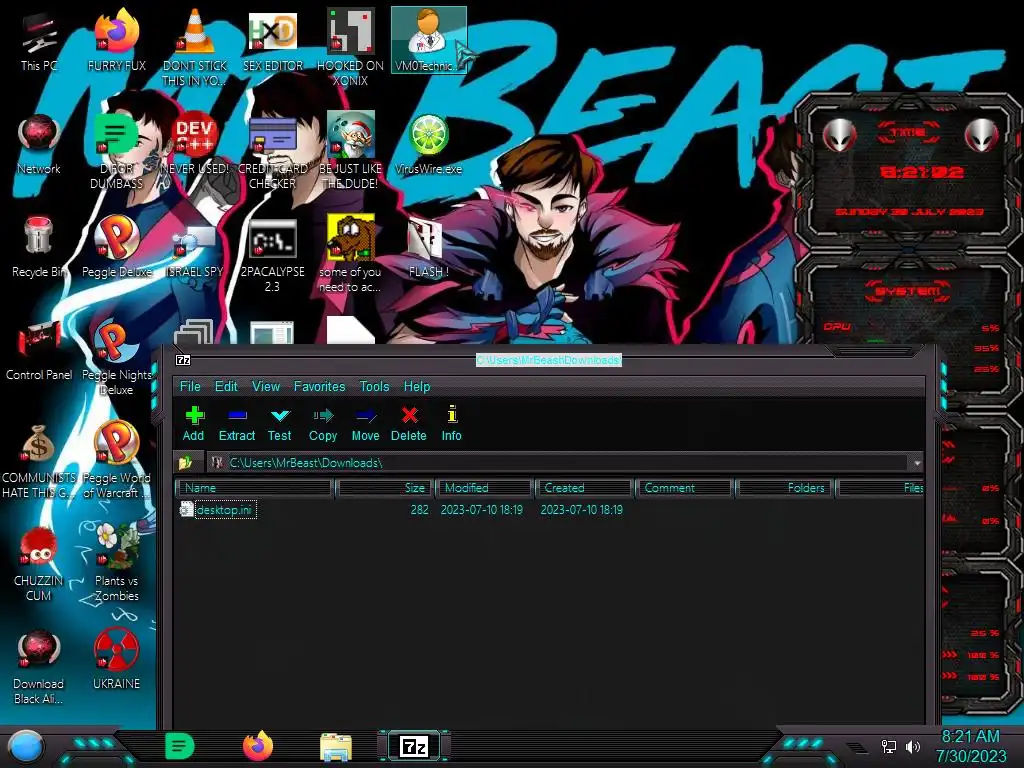Select the UKRAINE radiation icon

(116, 660)
